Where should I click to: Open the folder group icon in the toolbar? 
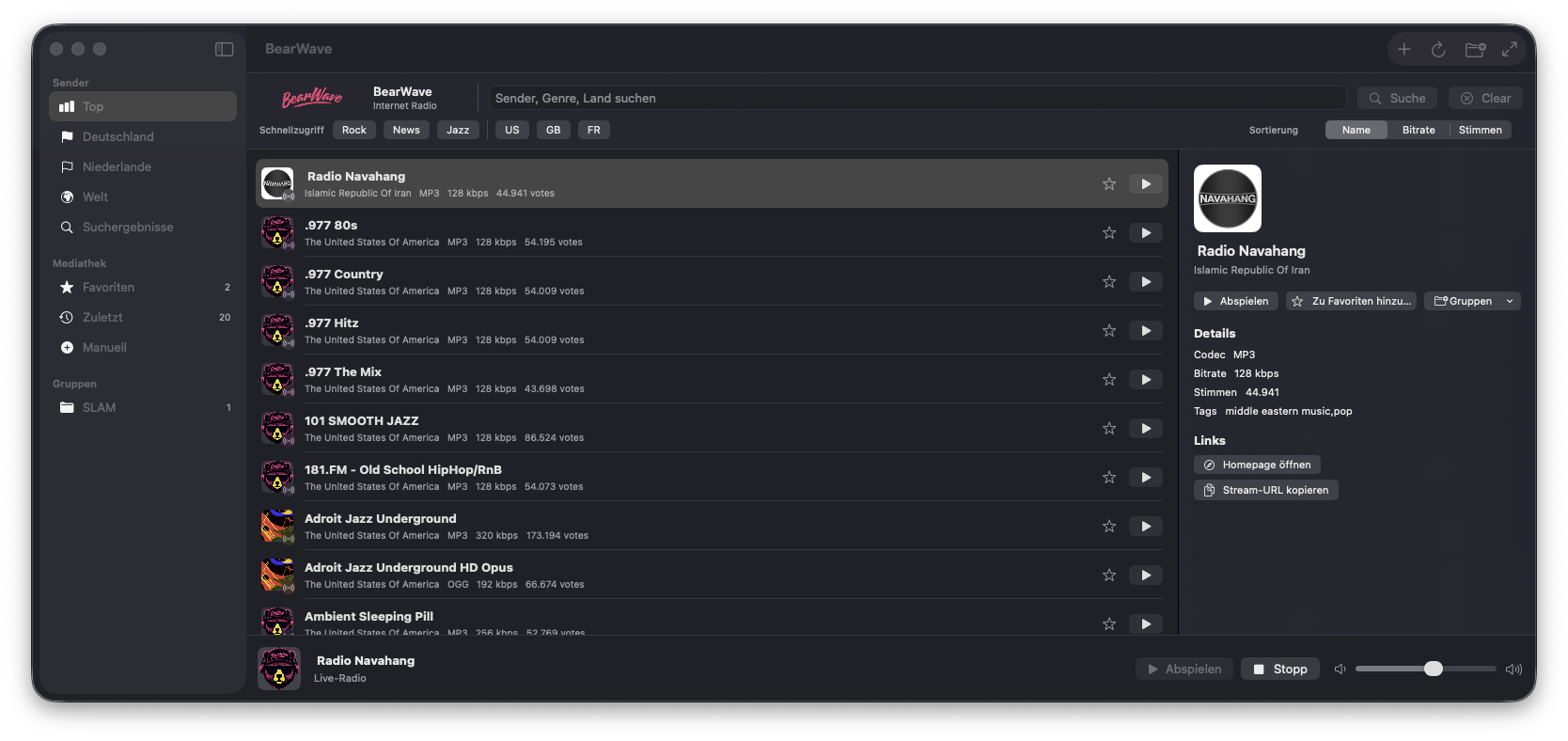coord(1475,49)
